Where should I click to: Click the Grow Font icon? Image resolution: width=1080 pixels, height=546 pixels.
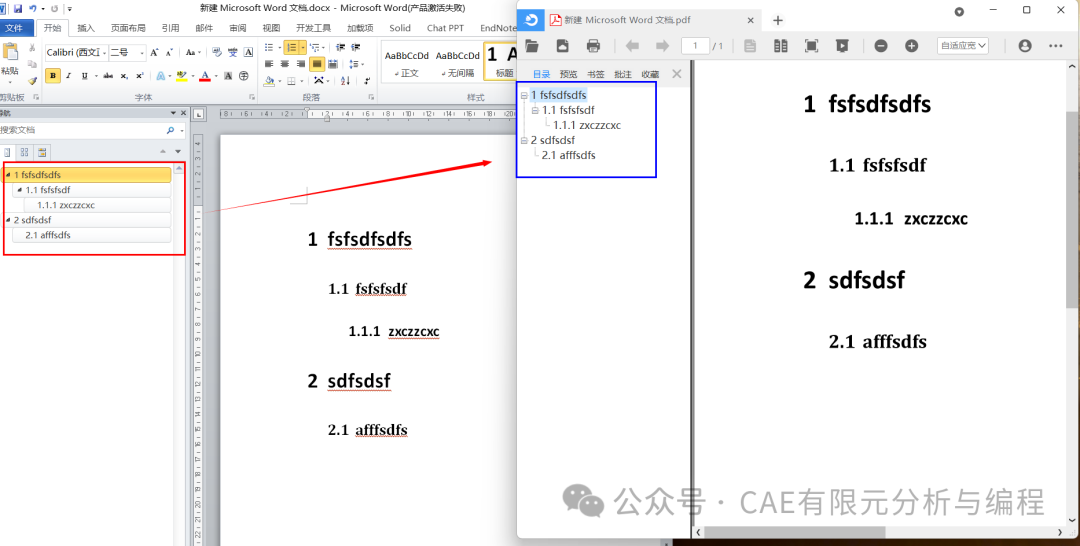point(154,52)
